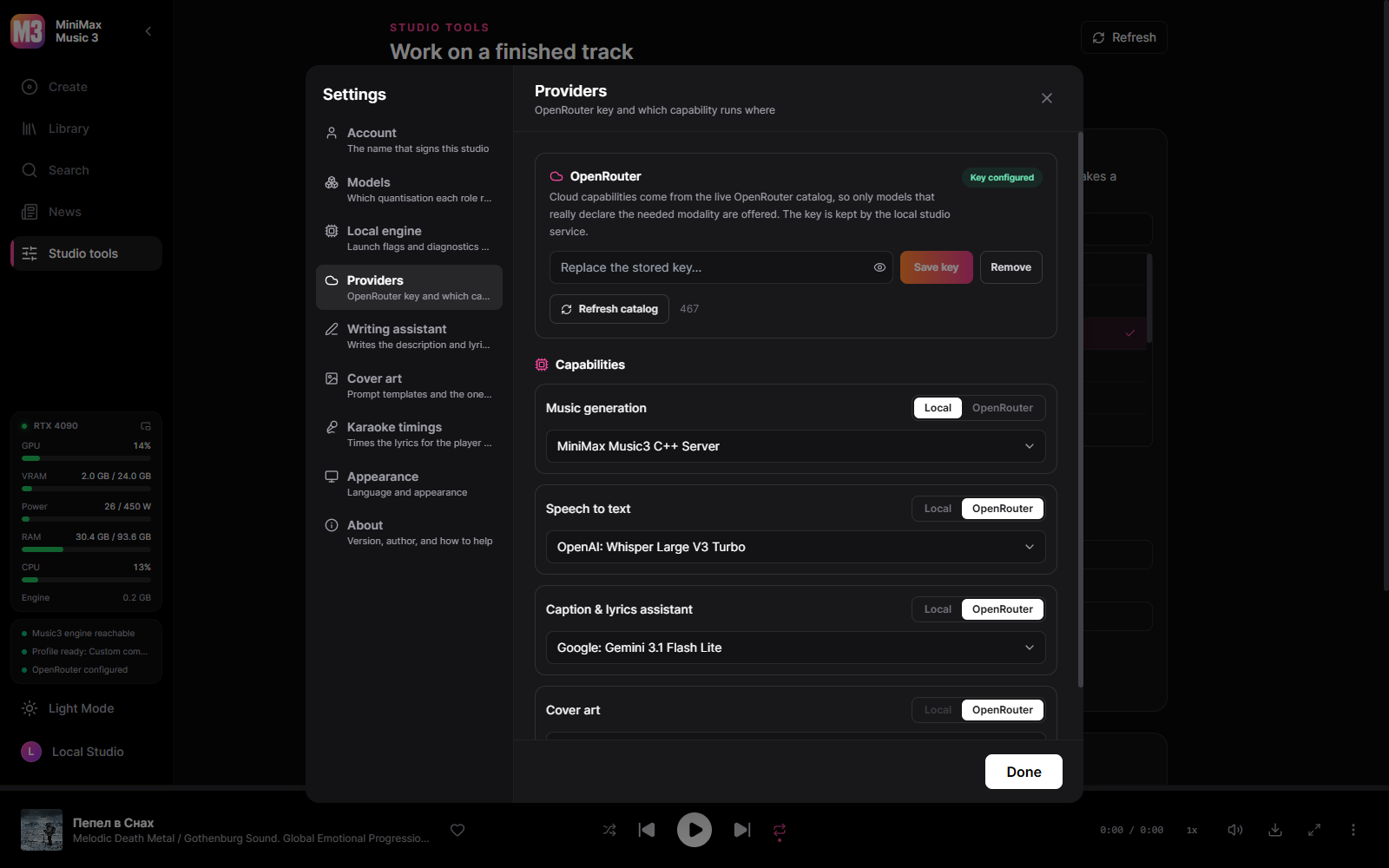Open the Library page
Image resolution: width=1389 pixels, height=868 pixels.
click(86, 128)
